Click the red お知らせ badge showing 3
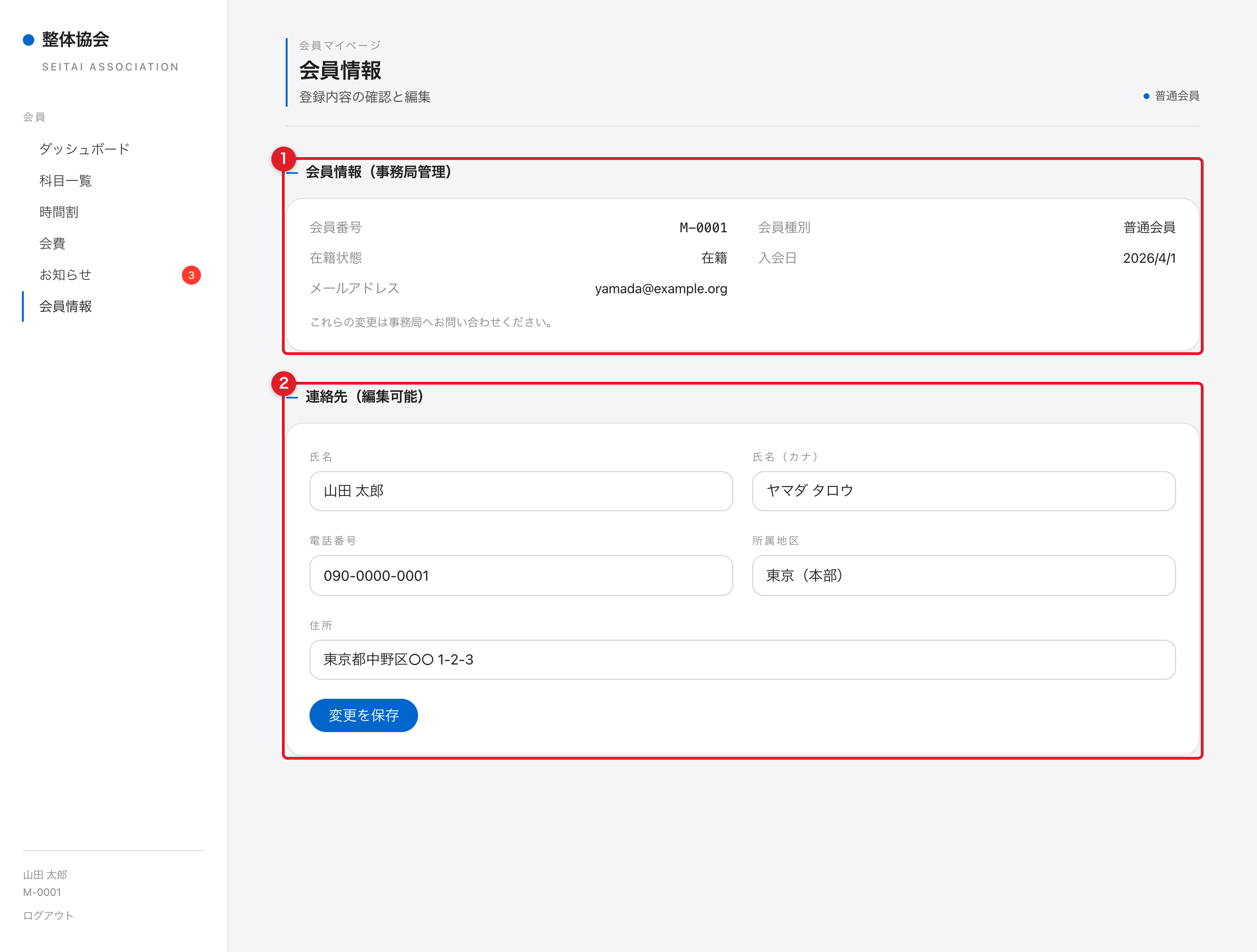The image size is (1257, 952). pos(191,275)
